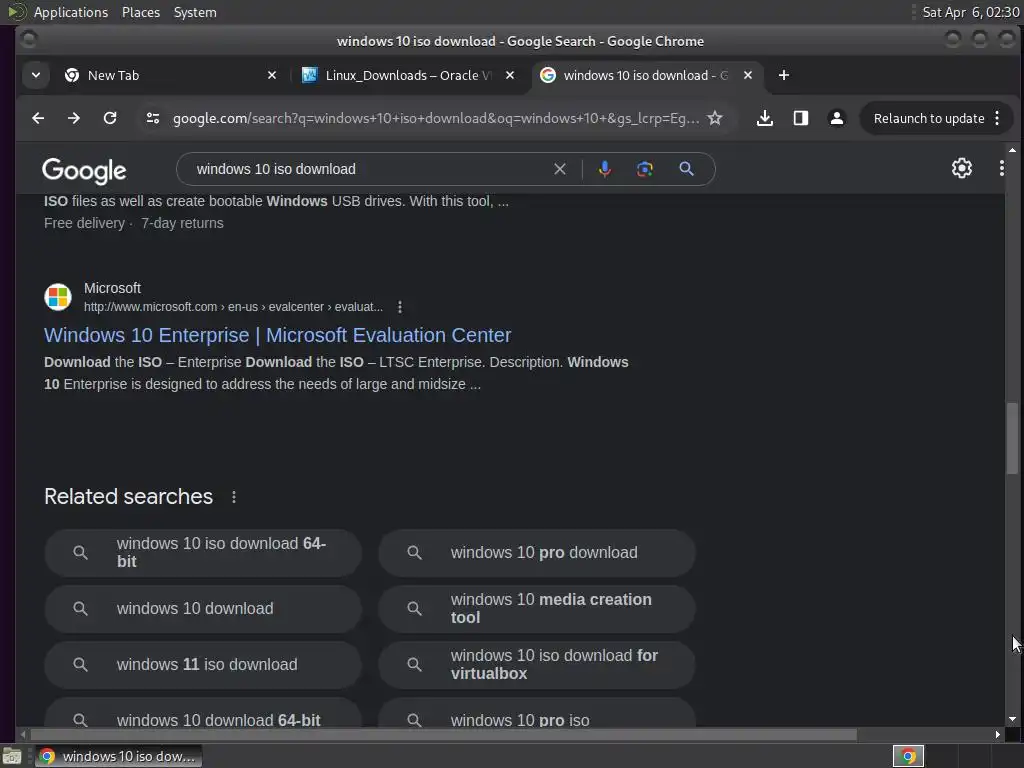The image size is (1024, 768).
Task: Open the Places menu
Action: [141, 12]
